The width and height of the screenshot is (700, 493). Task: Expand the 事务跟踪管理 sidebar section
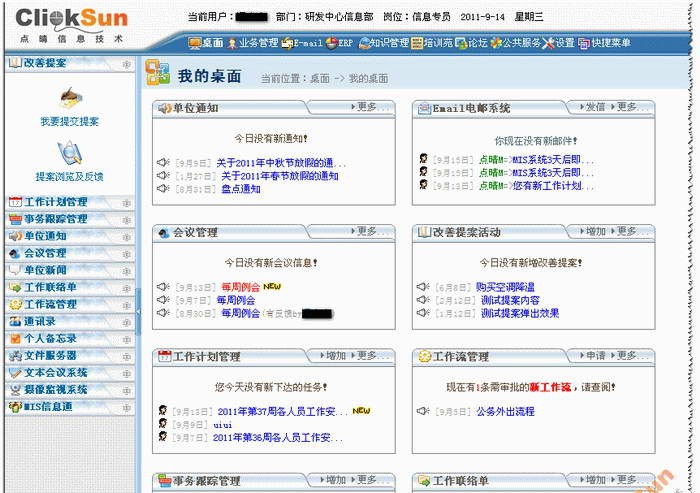127,220
